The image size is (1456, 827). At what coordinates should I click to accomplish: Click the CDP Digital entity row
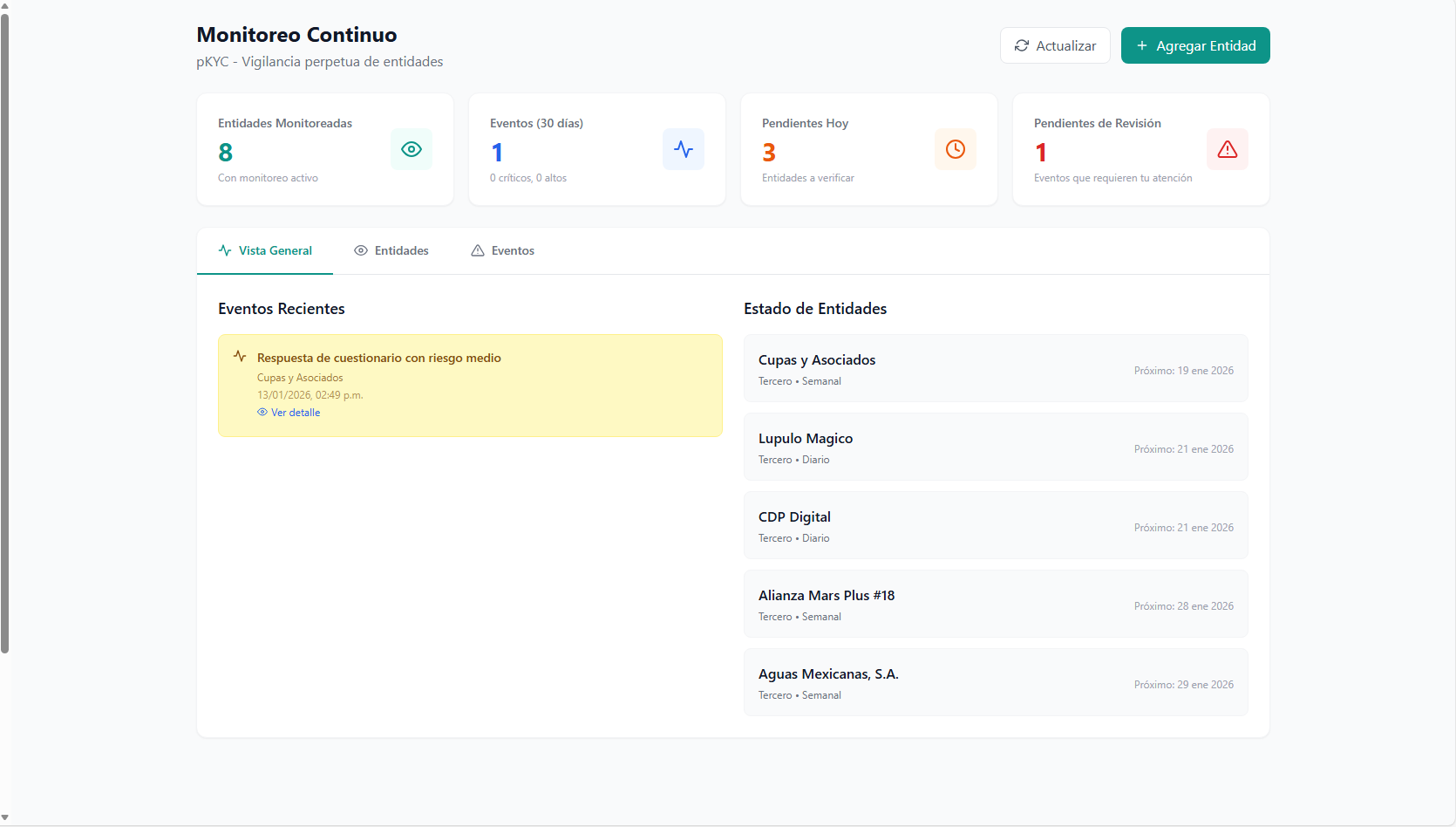(995, 525)
